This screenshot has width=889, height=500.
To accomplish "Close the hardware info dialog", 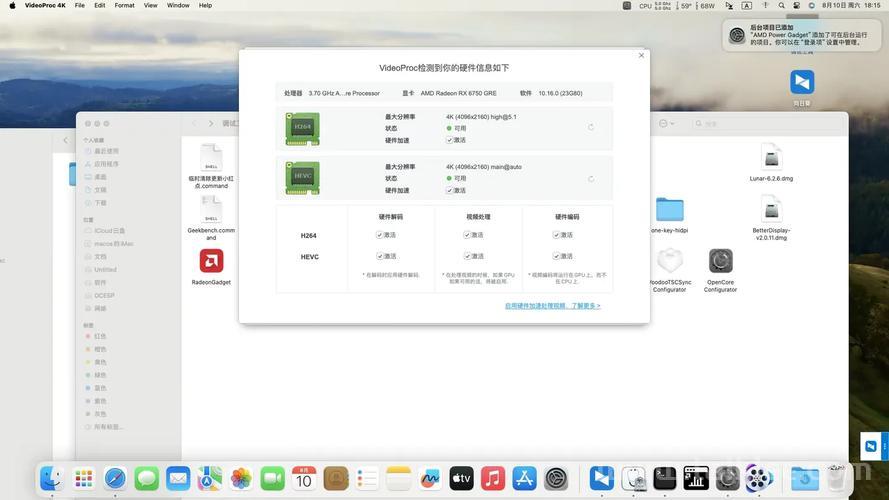I will coord(641,55).
